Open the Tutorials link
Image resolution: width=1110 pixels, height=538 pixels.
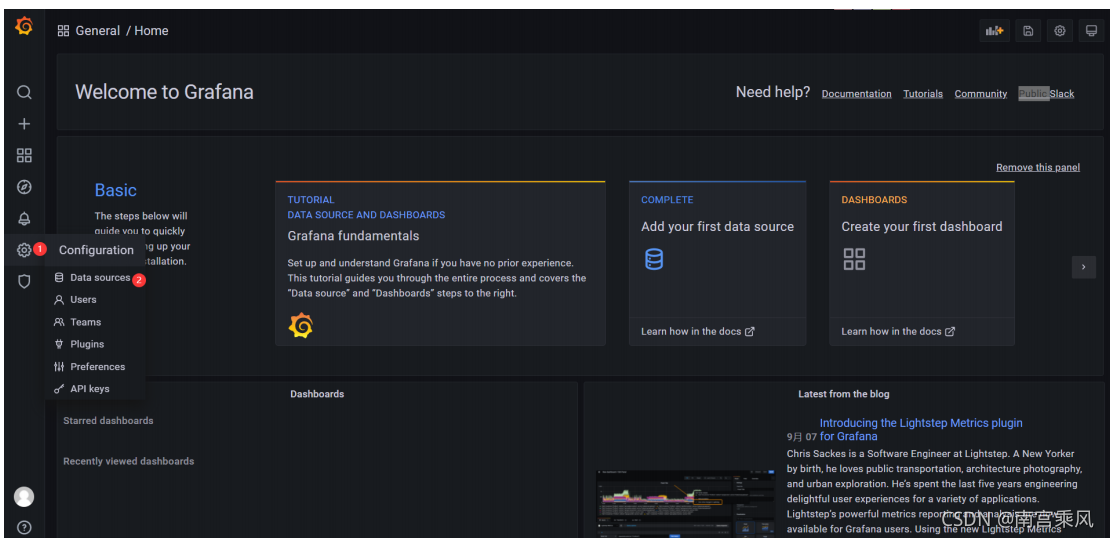923,93
